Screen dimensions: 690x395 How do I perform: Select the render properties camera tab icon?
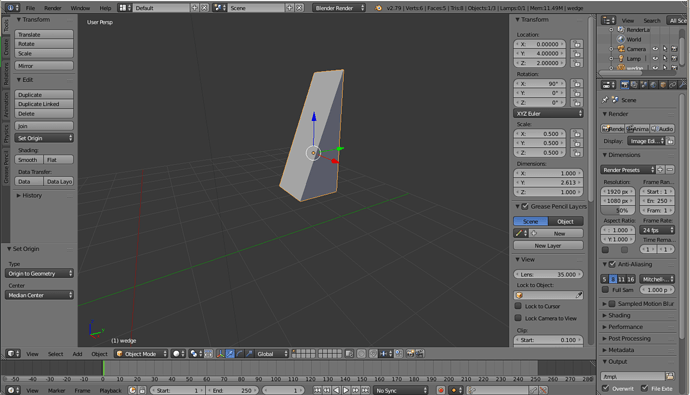point(624,85)
